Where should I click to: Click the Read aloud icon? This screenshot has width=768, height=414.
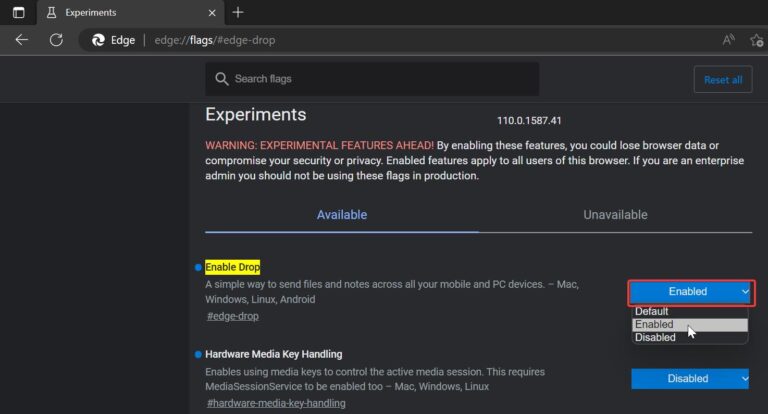728,40
